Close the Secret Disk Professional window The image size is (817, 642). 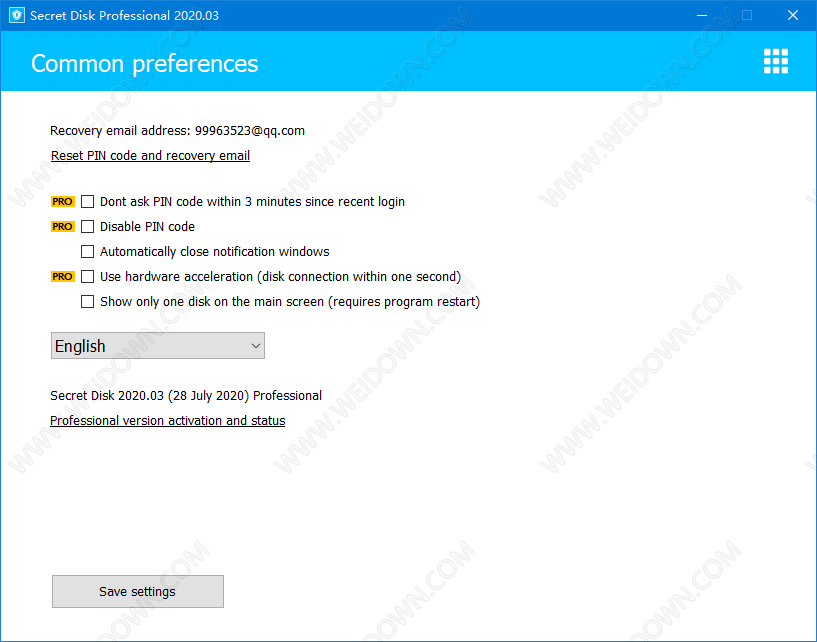click(792, 15)
